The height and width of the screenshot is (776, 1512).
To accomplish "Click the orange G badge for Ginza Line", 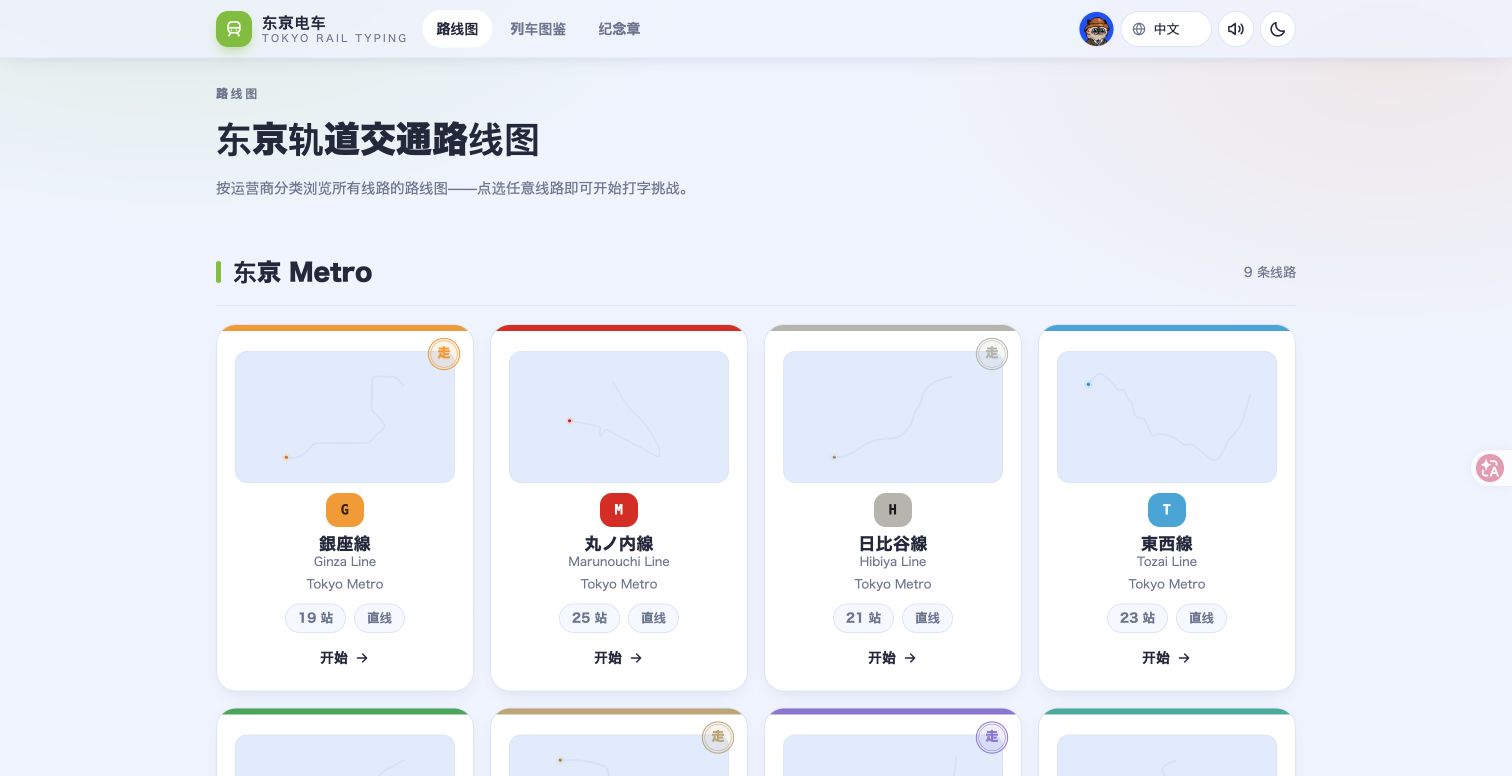I will pos(345,510).
